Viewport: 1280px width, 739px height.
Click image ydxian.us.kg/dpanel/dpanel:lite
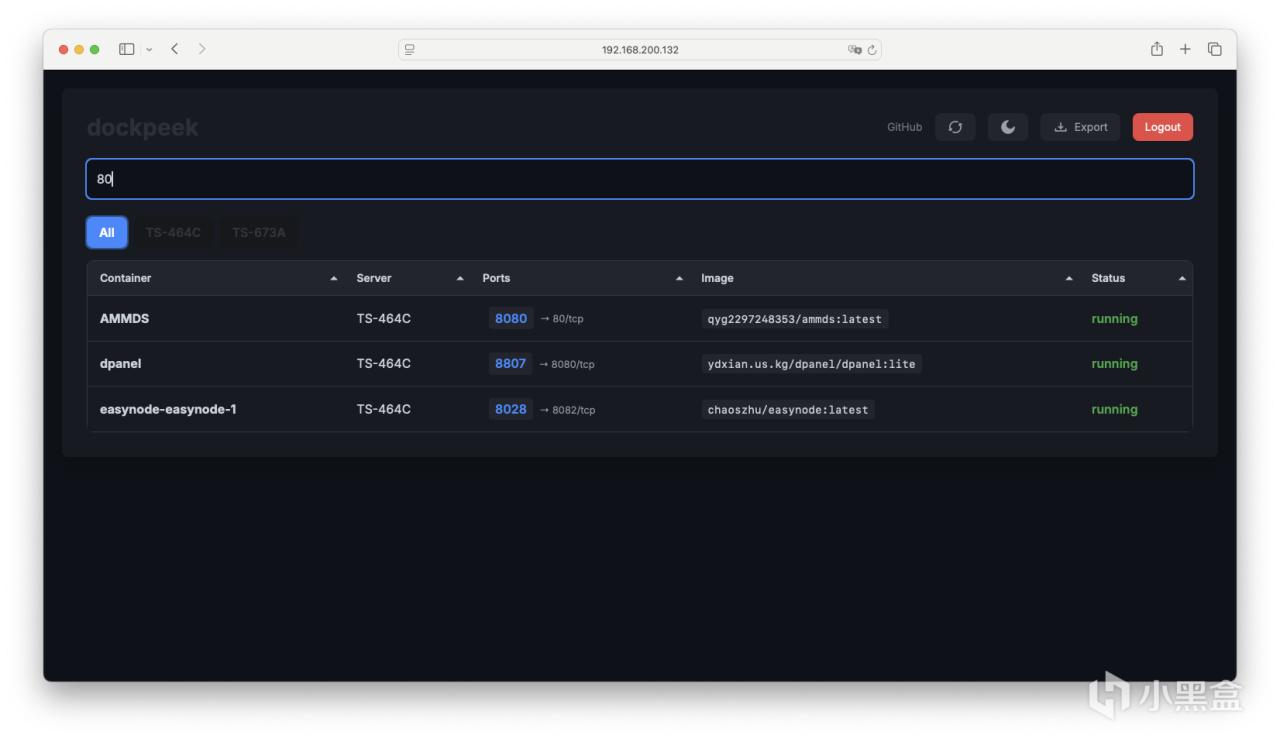(x=812, y=364)
